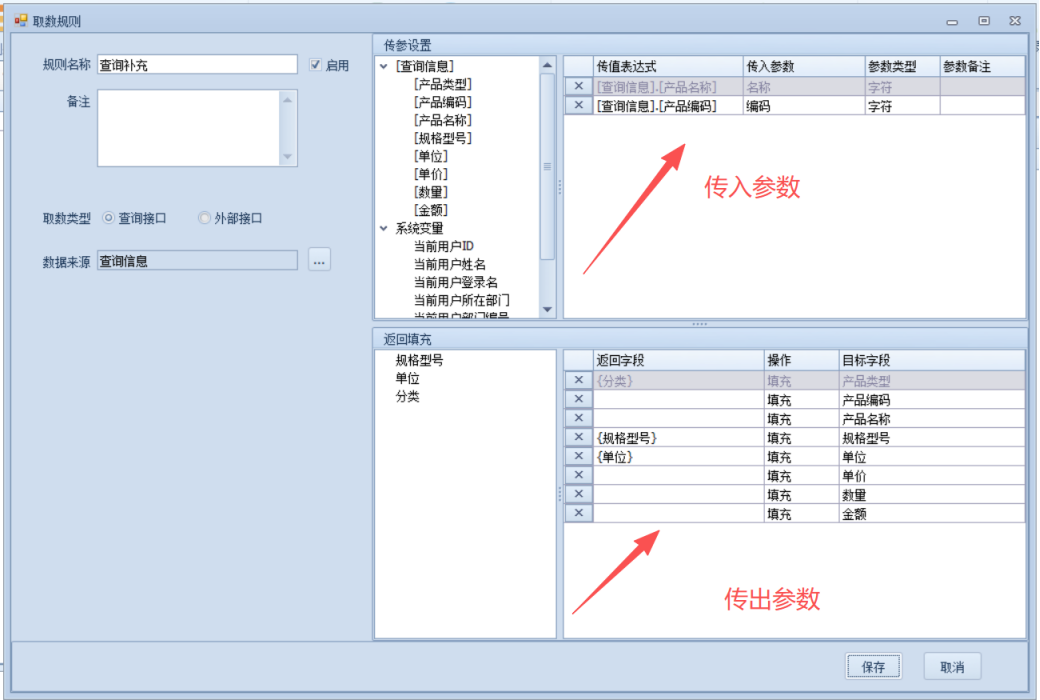Click the 规则名称 input field
1040x700 pixels.
(x=197, y=65)
